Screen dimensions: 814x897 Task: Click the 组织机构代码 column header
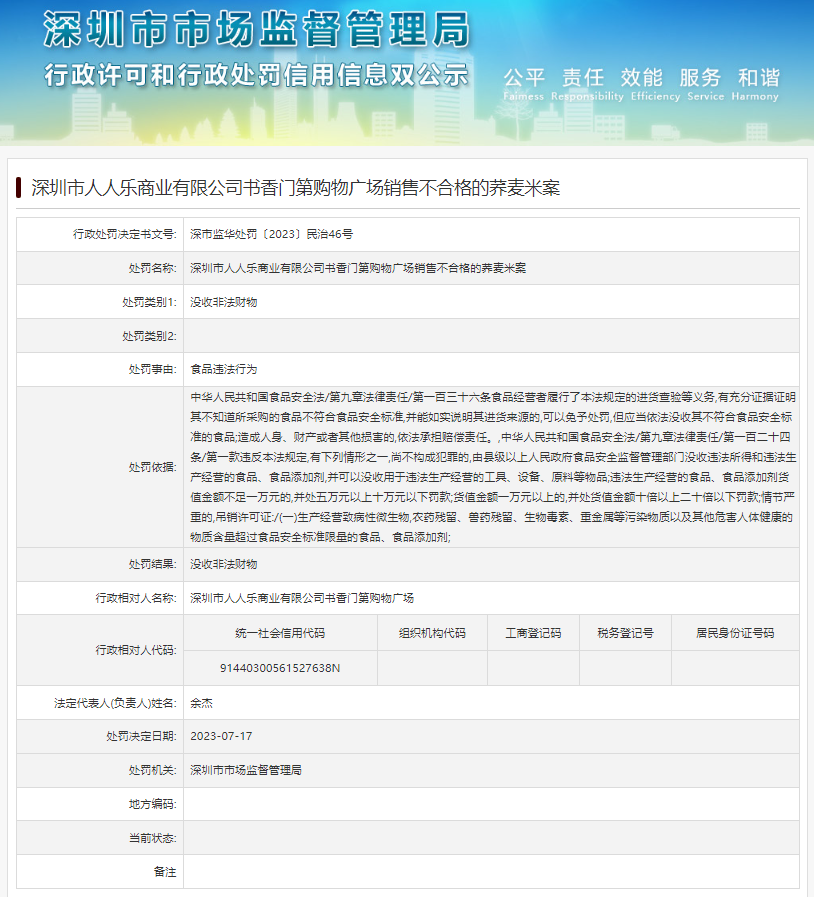point(432,633)
